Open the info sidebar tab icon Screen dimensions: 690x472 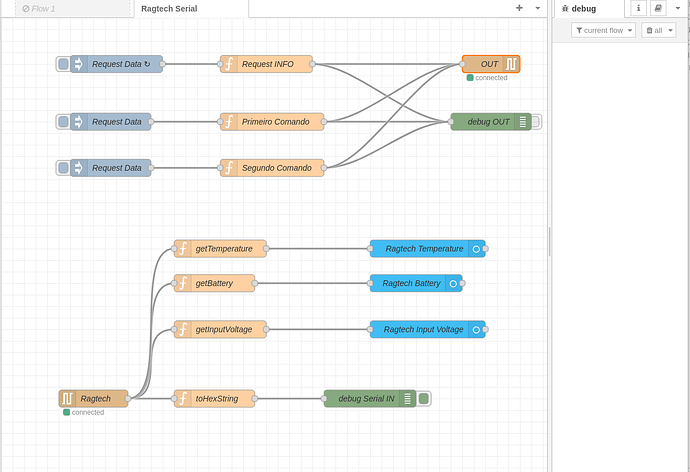point(639,8)
